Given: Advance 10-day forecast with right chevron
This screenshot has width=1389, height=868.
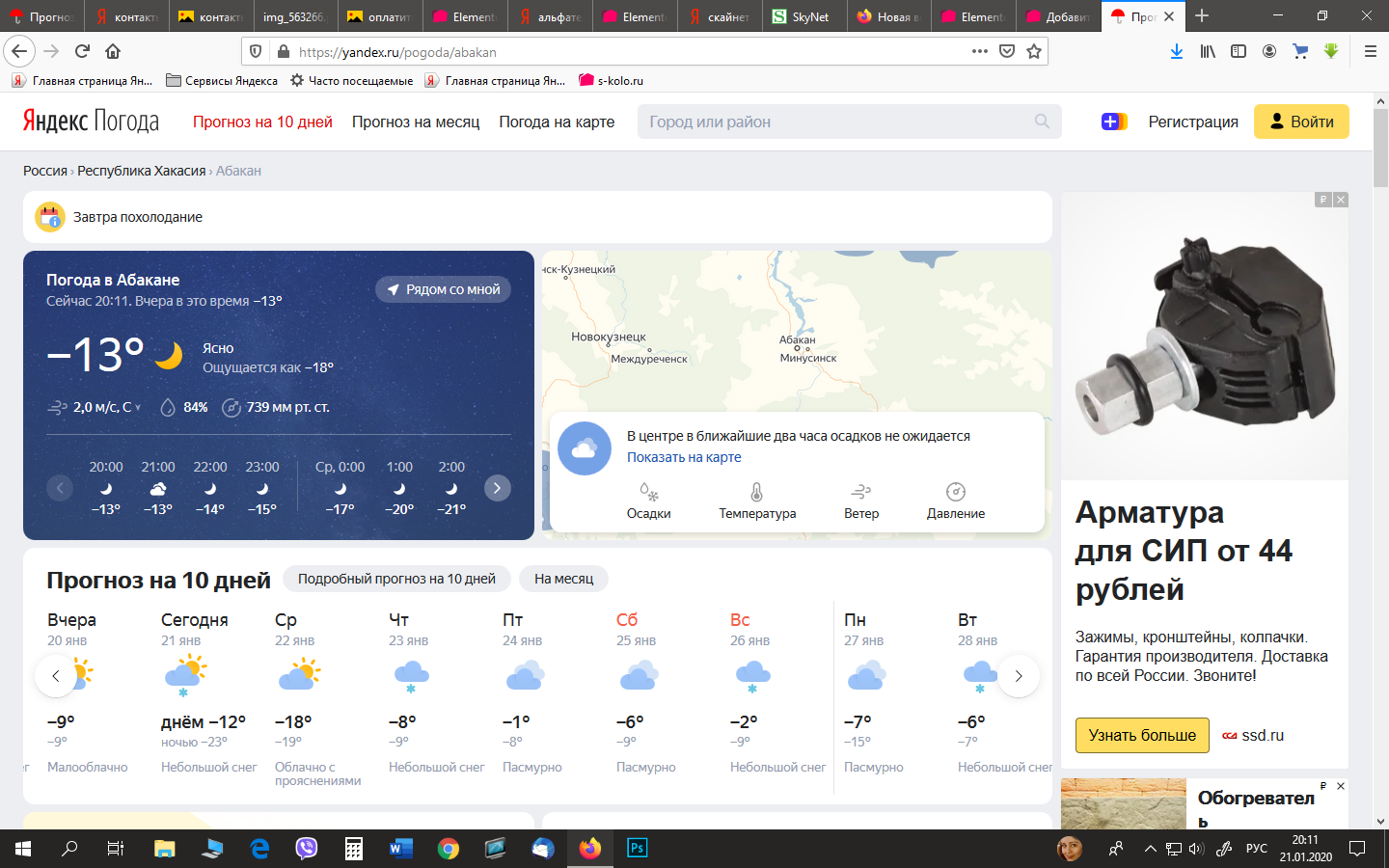Looking at the screenshot, I should point(1019,676).
